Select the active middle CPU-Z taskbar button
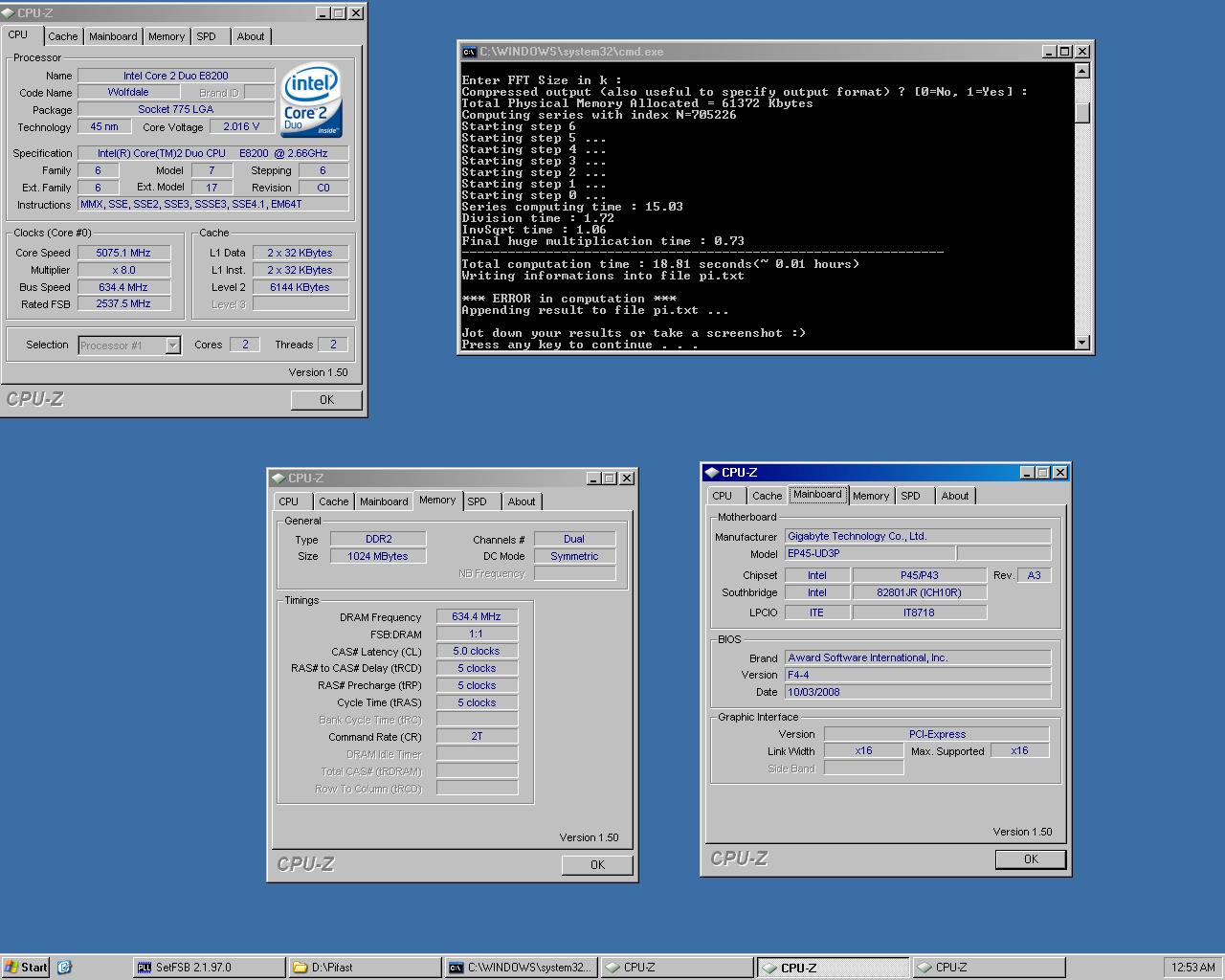 [834, 968]
